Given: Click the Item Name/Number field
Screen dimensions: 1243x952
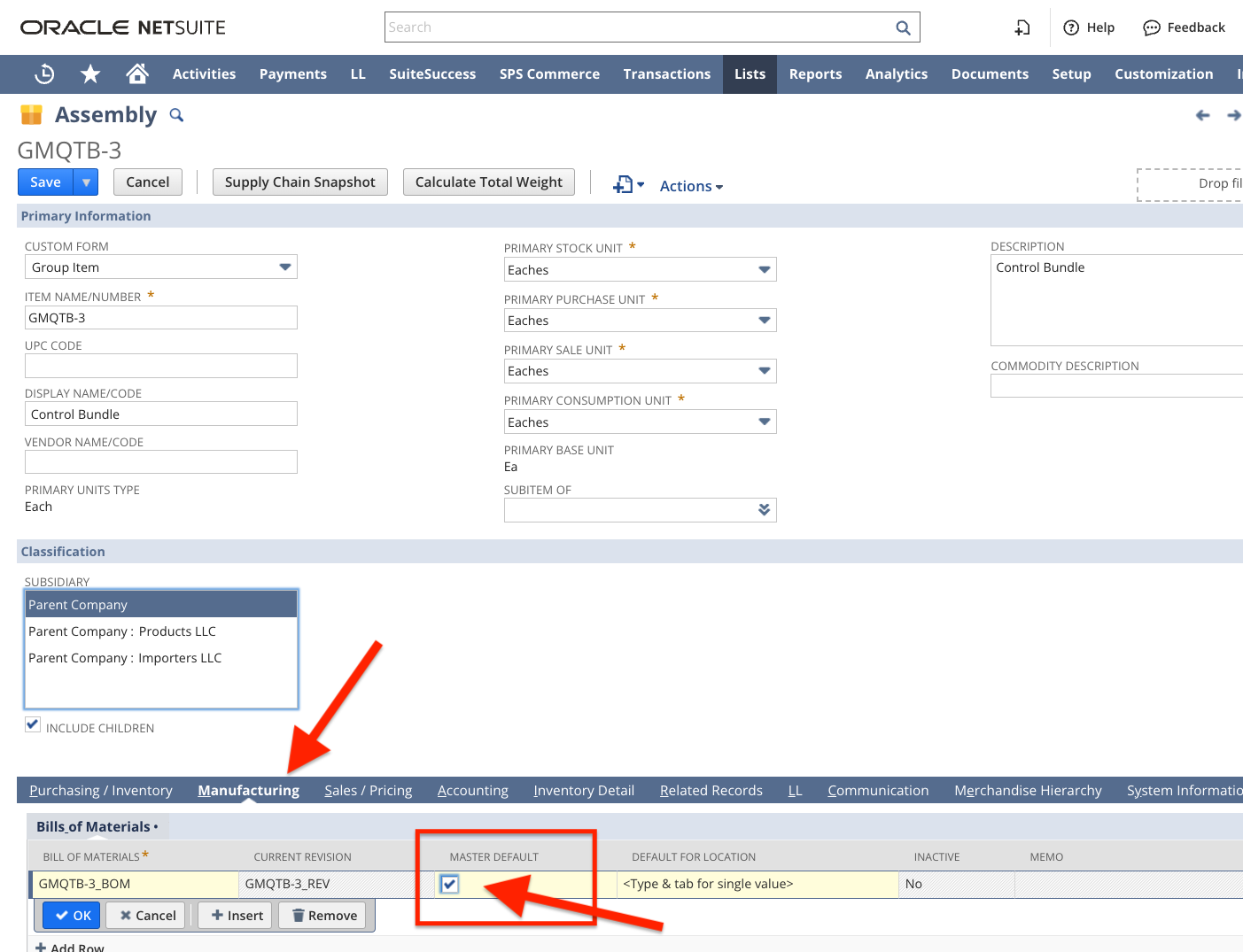Looking at the screenshot, I should click(161, 318).
